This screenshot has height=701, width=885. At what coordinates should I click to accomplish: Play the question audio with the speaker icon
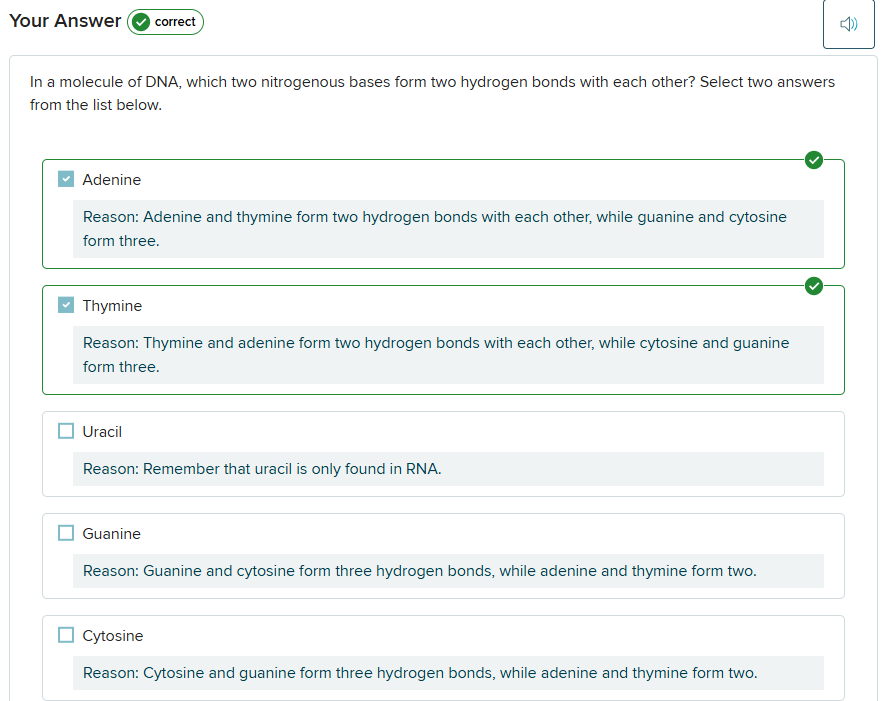click(848, 24)
